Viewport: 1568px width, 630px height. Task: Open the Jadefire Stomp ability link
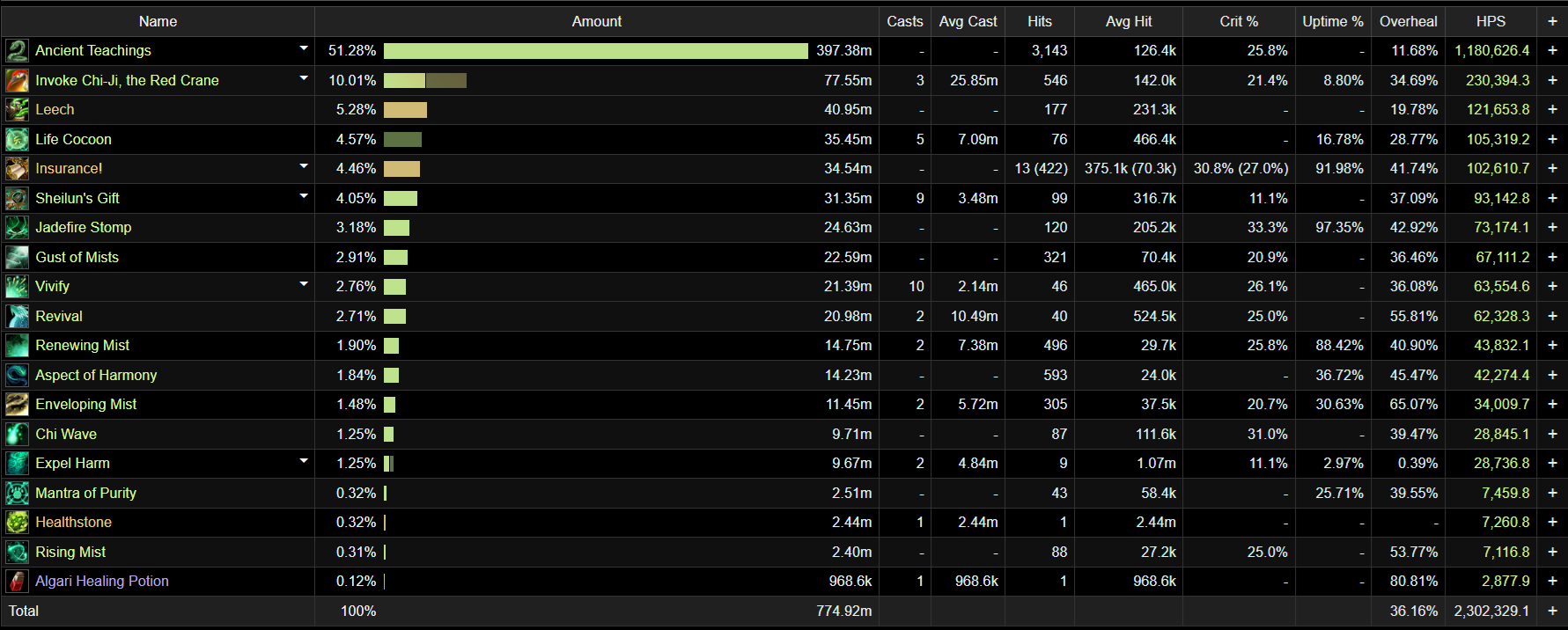click(x=84, y=228)
